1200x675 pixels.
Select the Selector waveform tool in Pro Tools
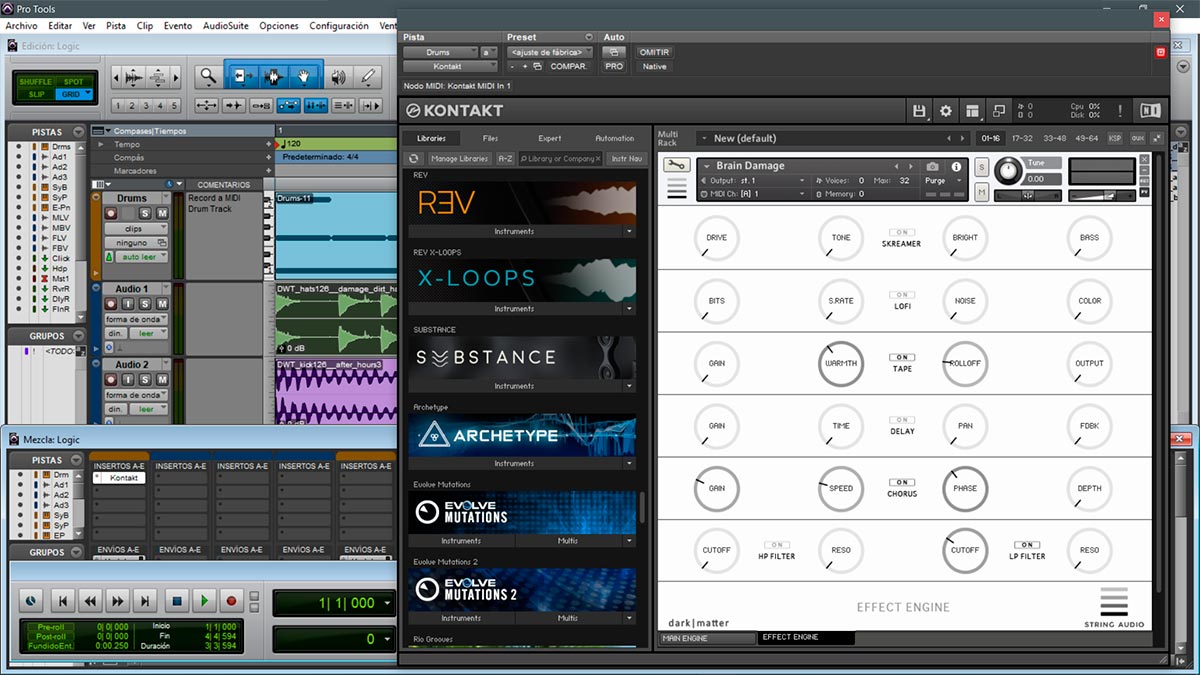pos(273,76)
